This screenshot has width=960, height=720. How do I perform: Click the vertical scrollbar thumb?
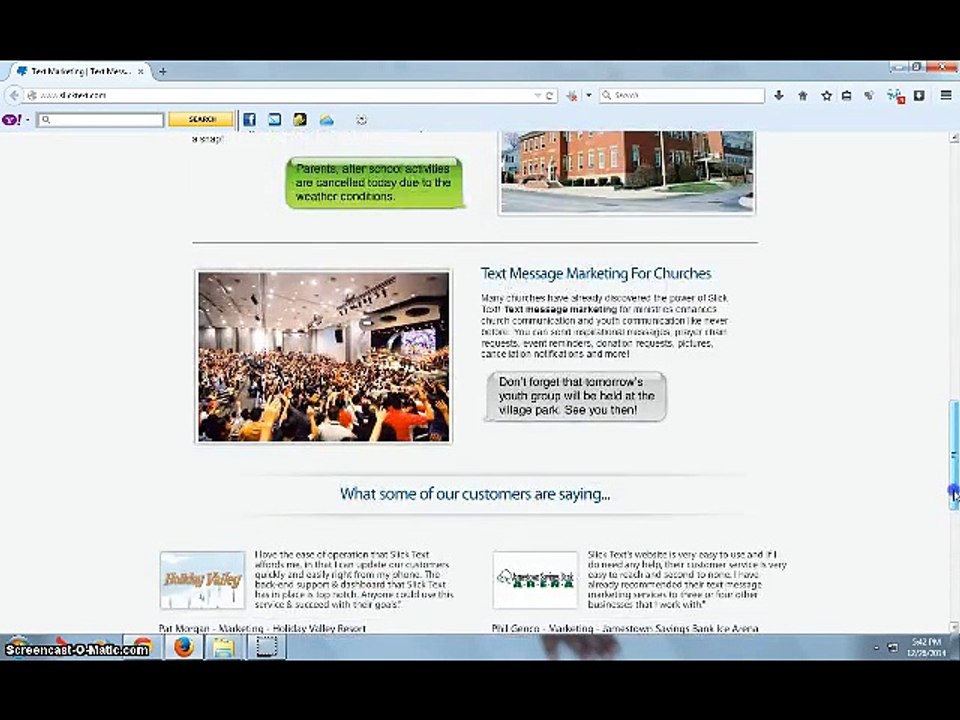pyautogui.click(x=954, y=455)
